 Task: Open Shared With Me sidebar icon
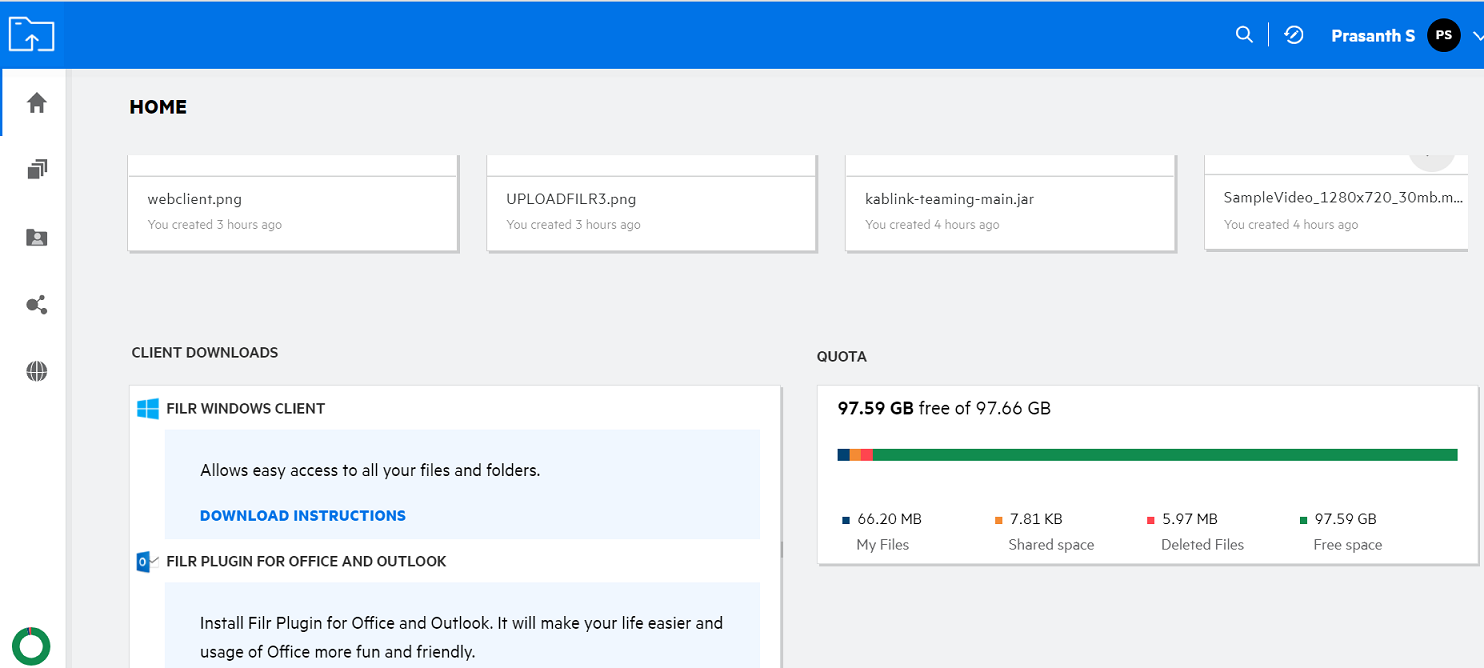tap(37, 237)
